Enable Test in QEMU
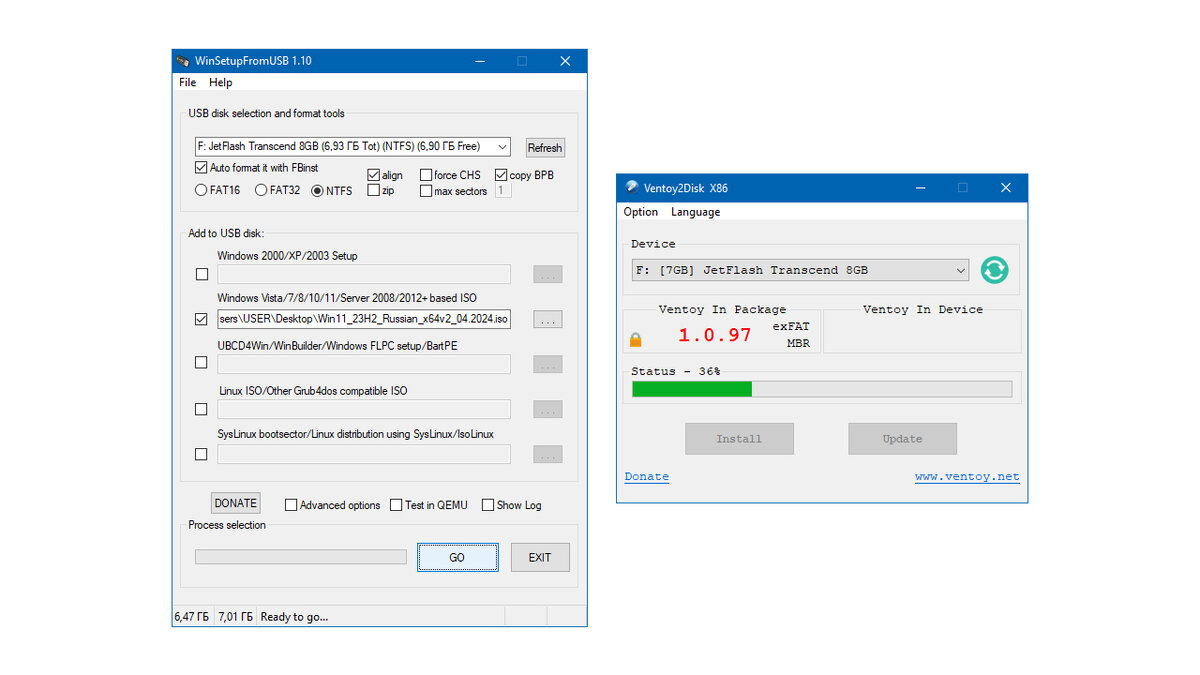Screen dimensions: 1200x675 coord(395,505)
